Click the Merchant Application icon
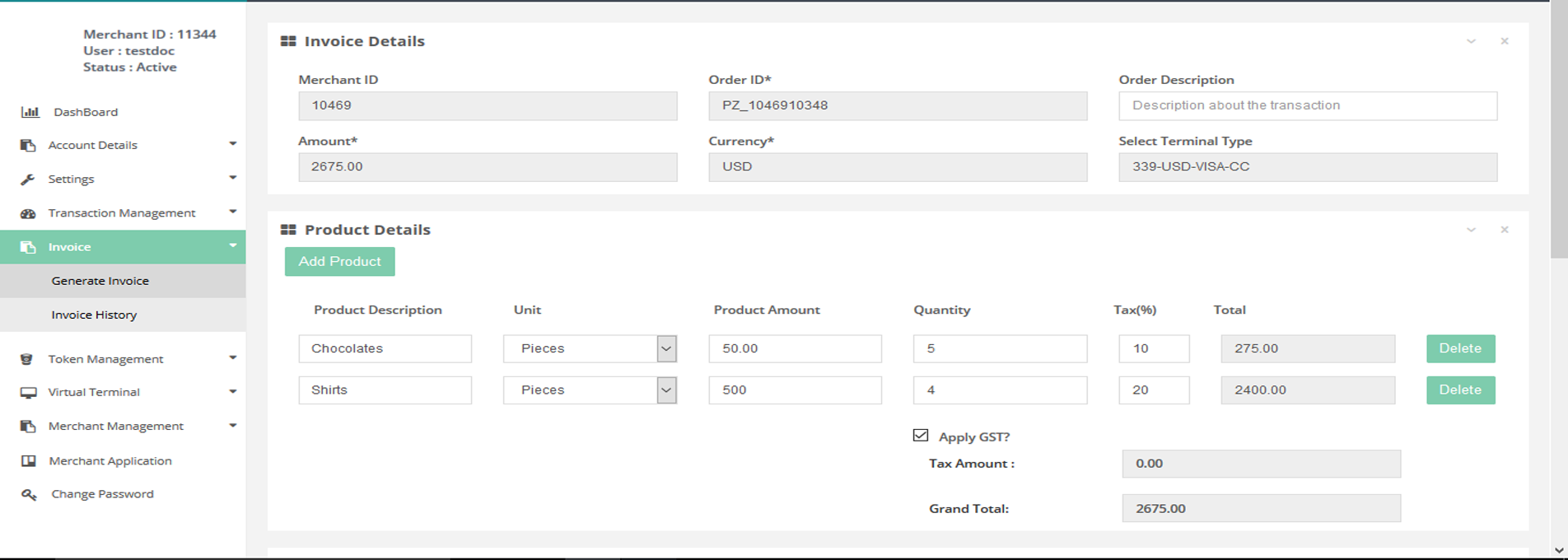Viewport: 1568px width, 560px height. tap(28, 461)
